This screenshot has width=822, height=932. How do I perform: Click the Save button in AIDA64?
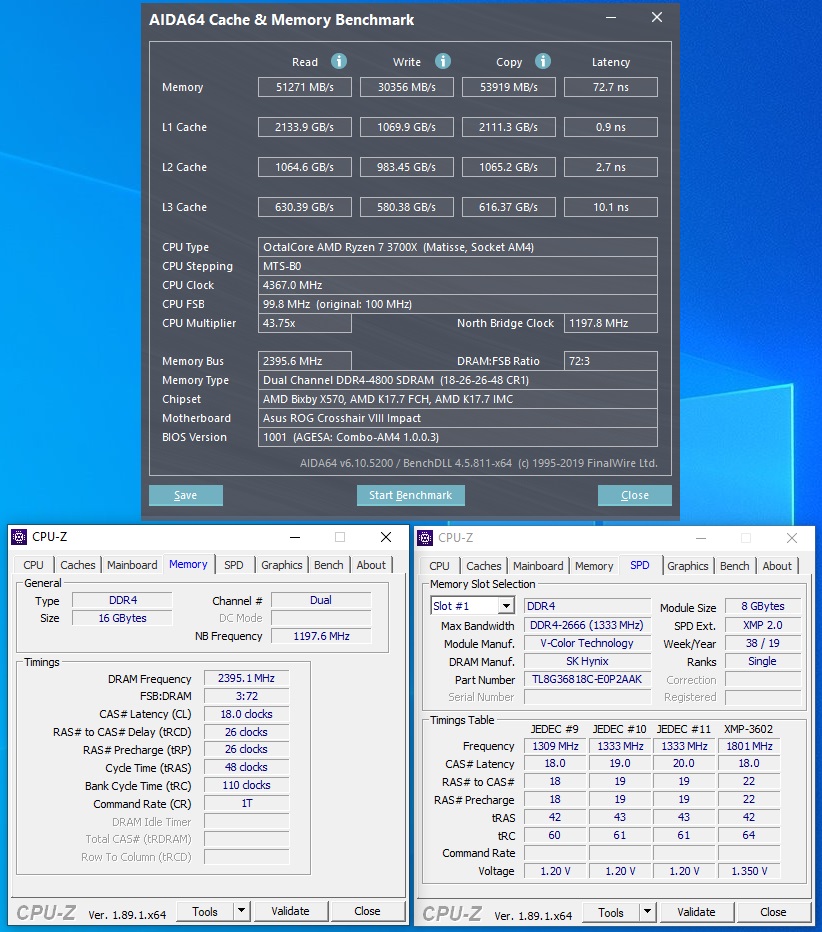pyautogui.click(x=185, y=495)
